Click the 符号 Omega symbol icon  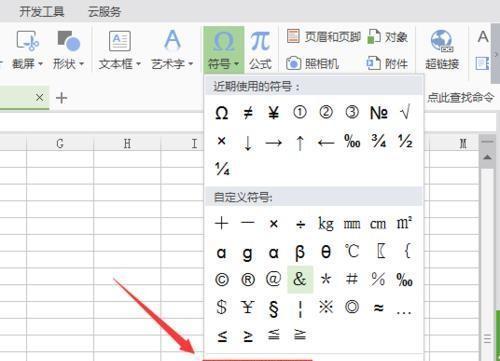(x=223, y=42)
